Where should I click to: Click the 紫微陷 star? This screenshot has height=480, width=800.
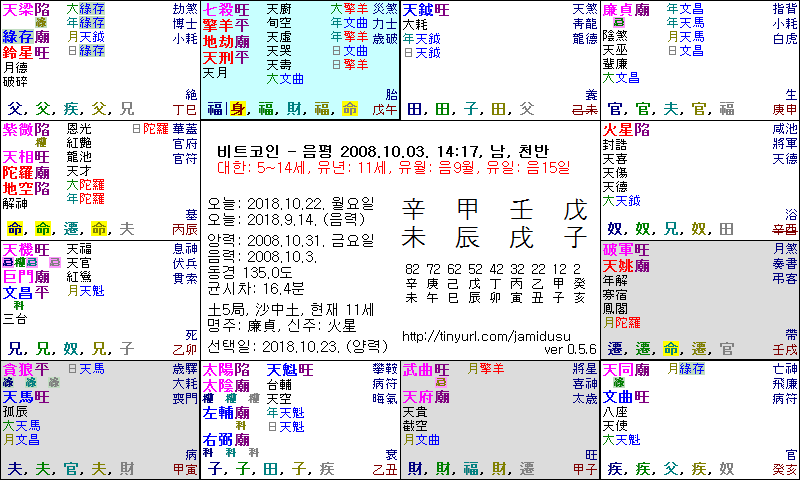pos(26,130)
